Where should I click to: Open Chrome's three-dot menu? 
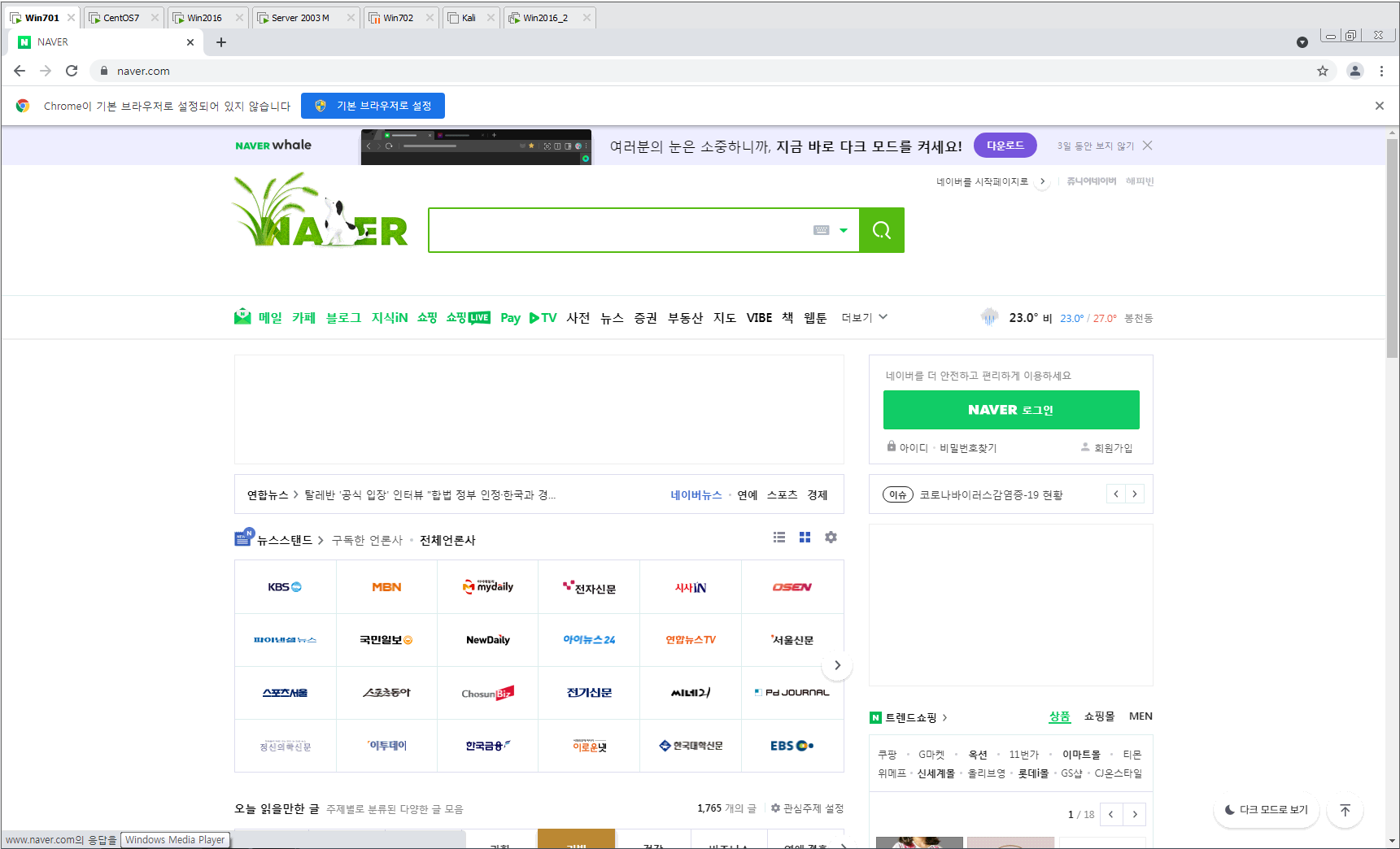pos(1381,71)
